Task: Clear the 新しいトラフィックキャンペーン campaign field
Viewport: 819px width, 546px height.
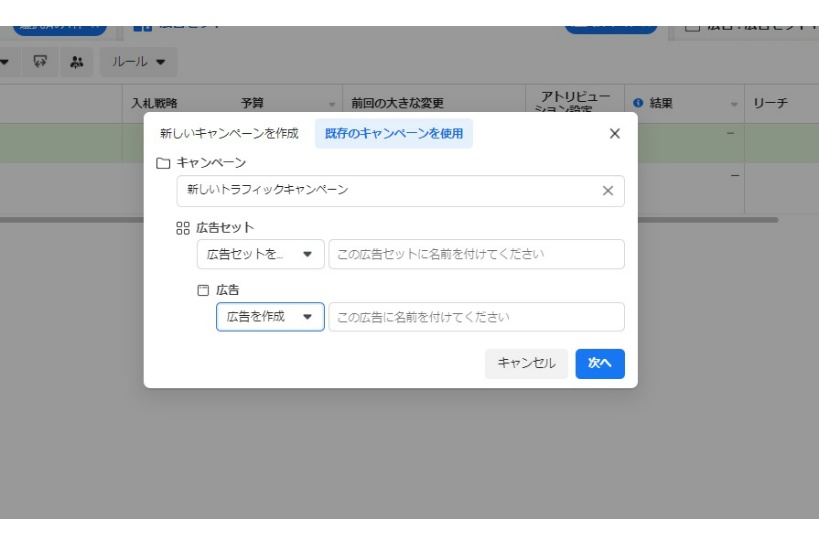Action: [607, 191]
